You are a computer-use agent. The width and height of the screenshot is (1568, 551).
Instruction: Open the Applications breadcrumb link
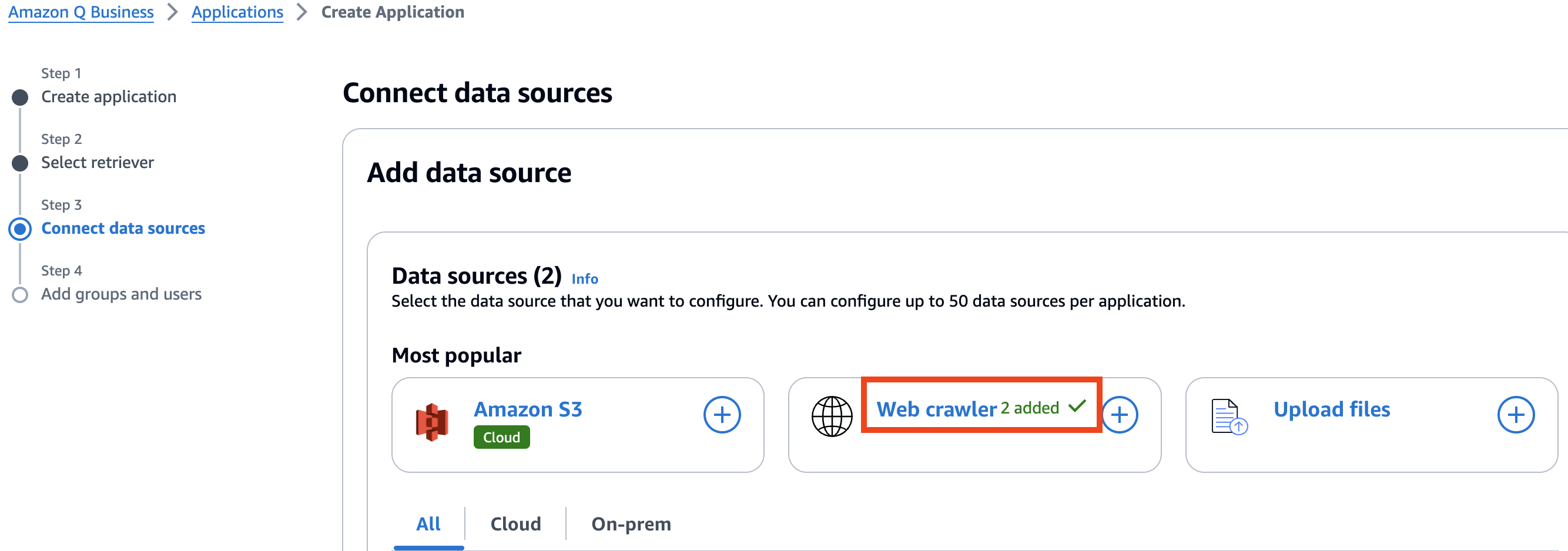tap(237, 12)
